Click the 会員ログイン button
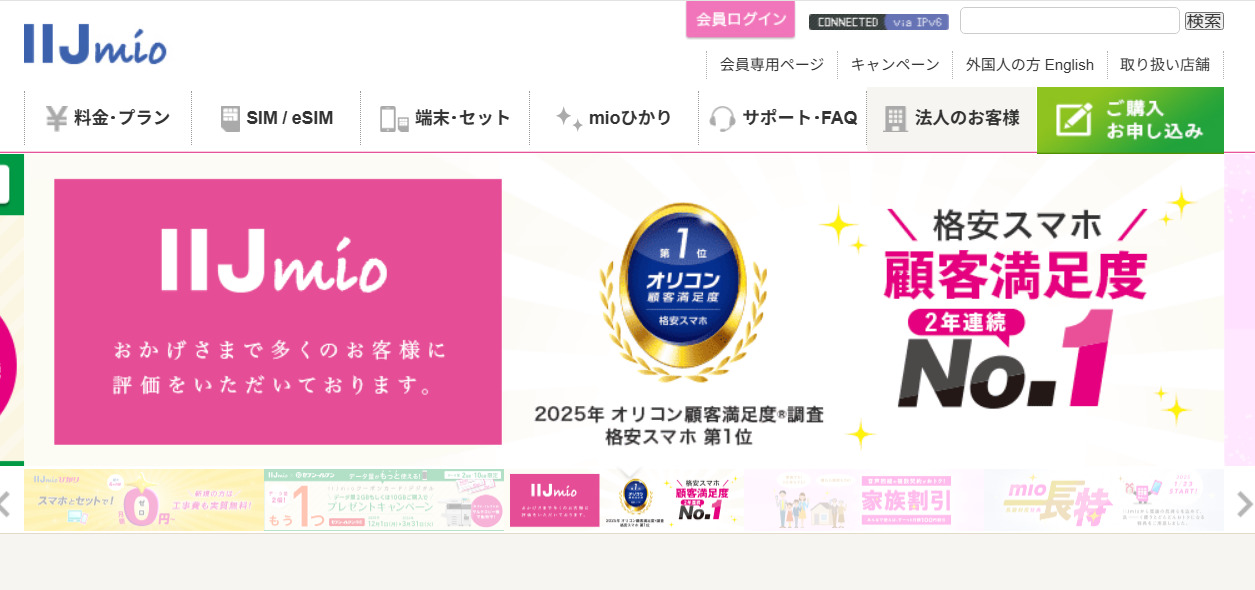The image size is (1255, 590). (740, 19)
